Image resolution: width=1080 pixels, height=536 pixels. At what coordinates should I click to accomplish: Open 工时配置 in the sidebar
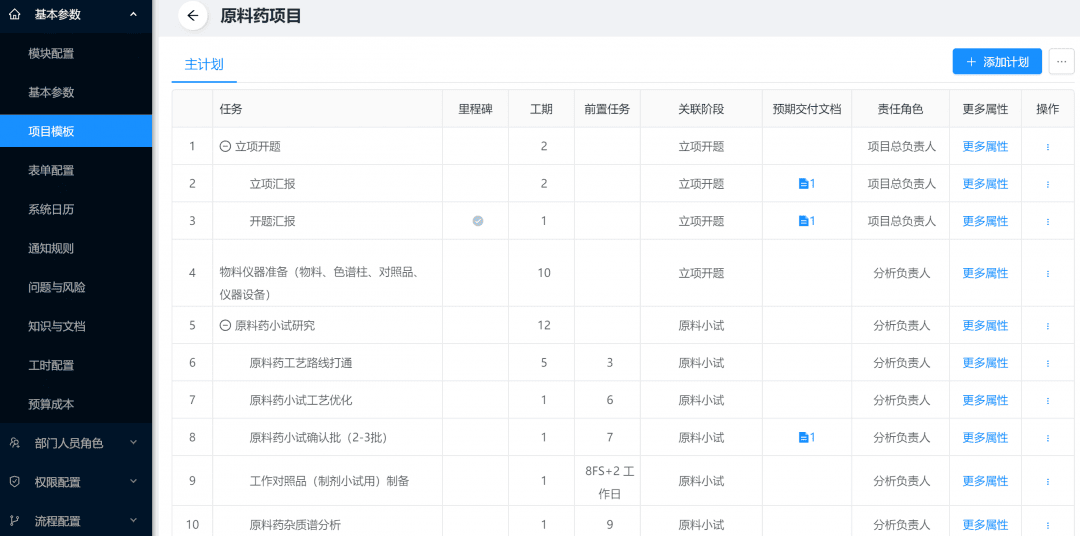click(76, 365)
